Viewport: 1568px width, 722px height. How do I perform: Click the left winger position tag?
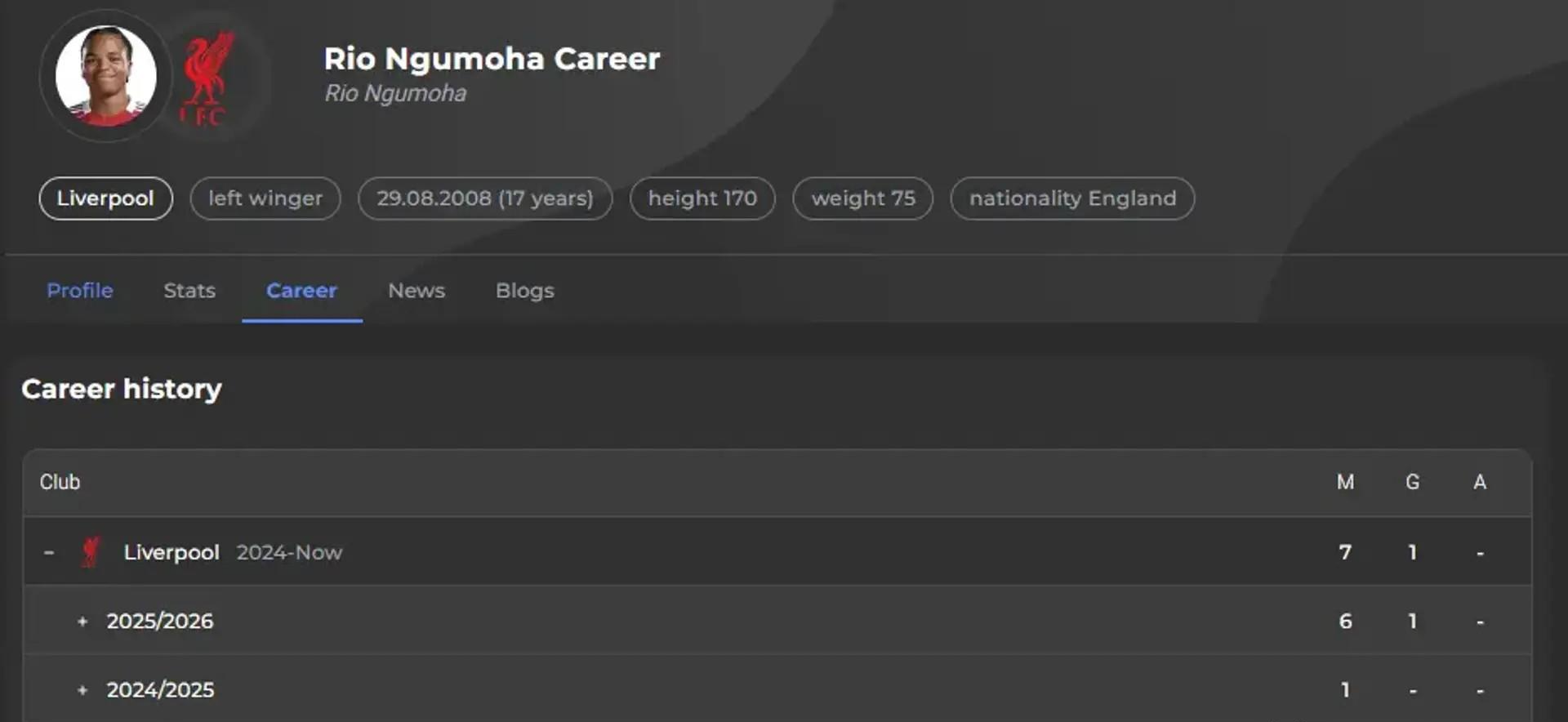(265, 198)
